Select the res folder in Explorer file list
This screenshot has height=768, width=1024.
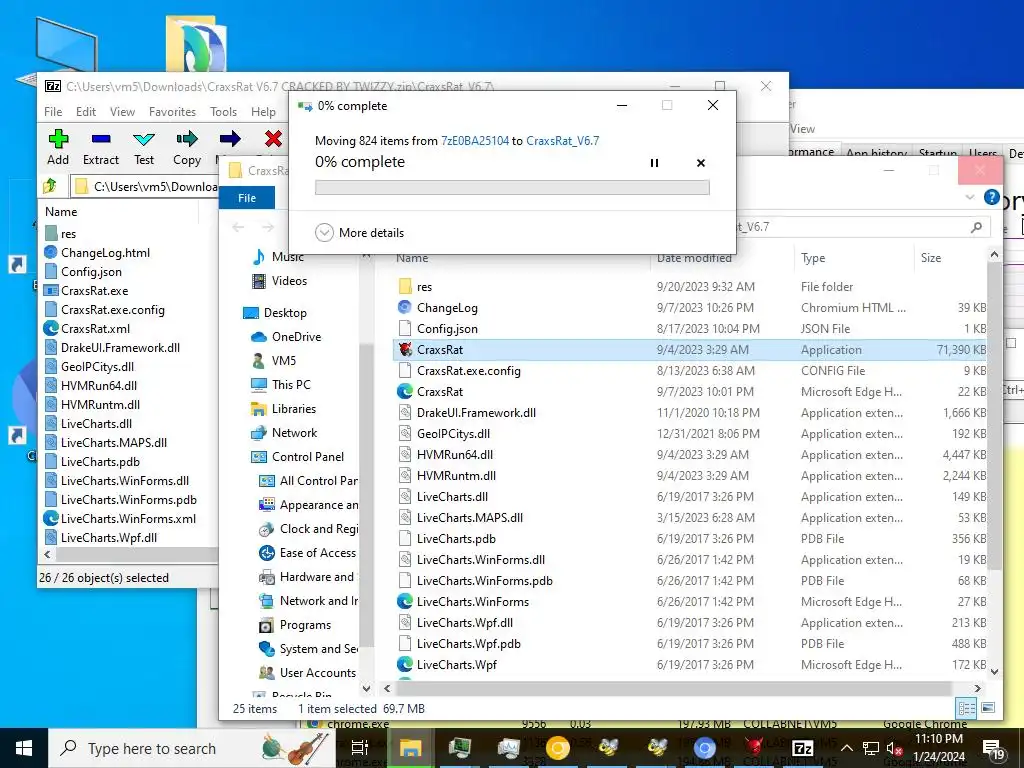pos(690,287)
